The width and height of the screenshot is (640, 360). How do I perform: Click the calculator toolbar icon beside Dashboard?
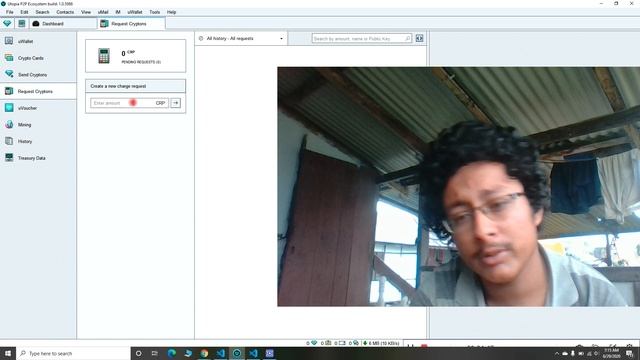(x=22, y=24)
